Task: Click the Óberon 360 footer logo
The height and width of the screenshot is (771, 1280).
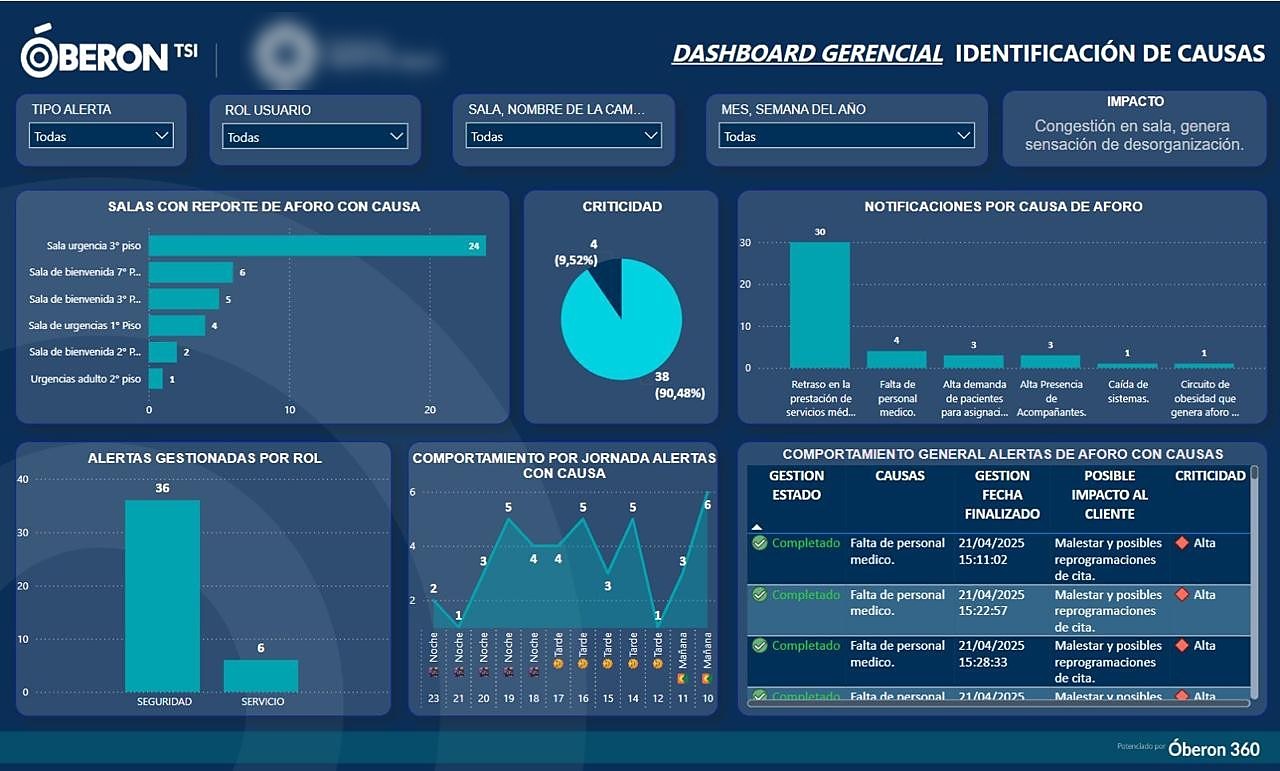Action: point(1214,748)
